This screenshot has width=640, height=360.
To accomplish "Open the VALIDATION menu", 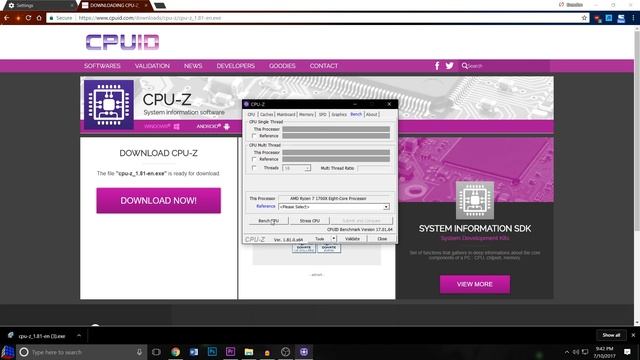I will 152,66.
